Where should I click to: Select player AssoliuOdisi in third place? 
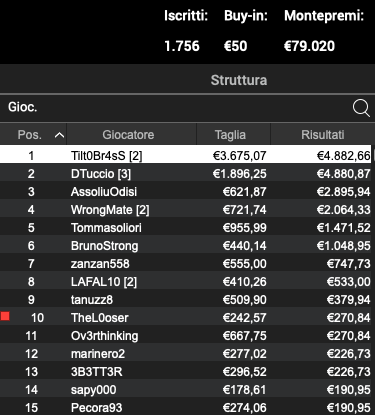click(x=185, y=192)
